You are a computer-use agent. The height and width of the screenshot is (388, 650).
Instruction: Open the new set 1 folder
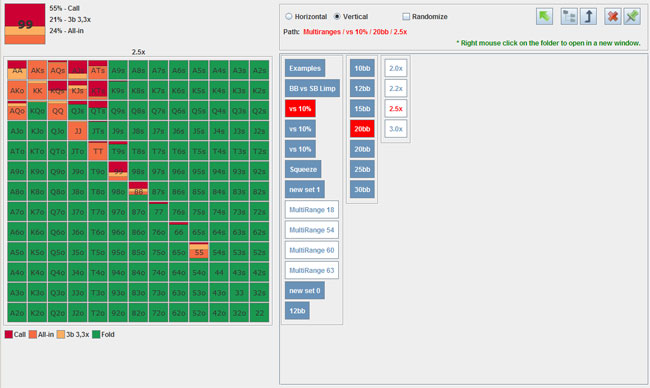[x=305, y=189]
